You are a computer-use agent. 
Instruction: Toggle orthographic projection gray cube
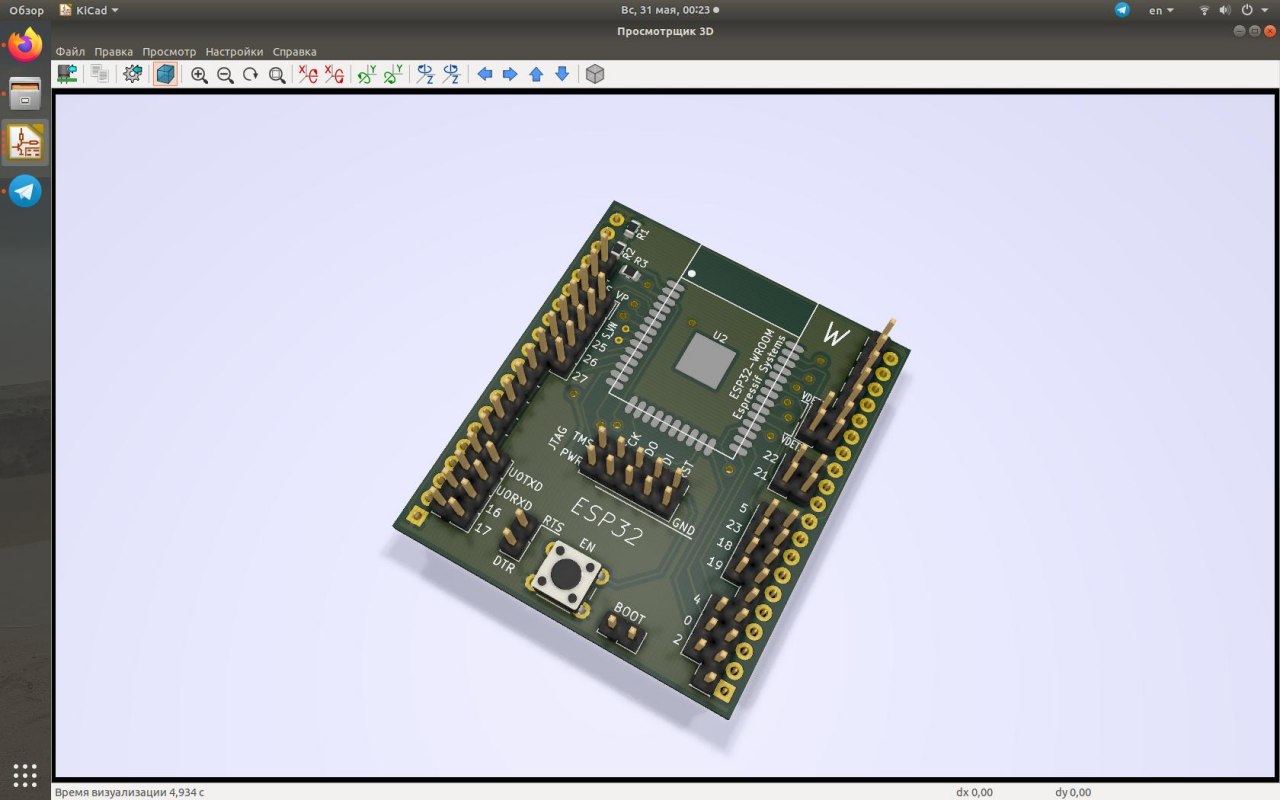[595, 74]
